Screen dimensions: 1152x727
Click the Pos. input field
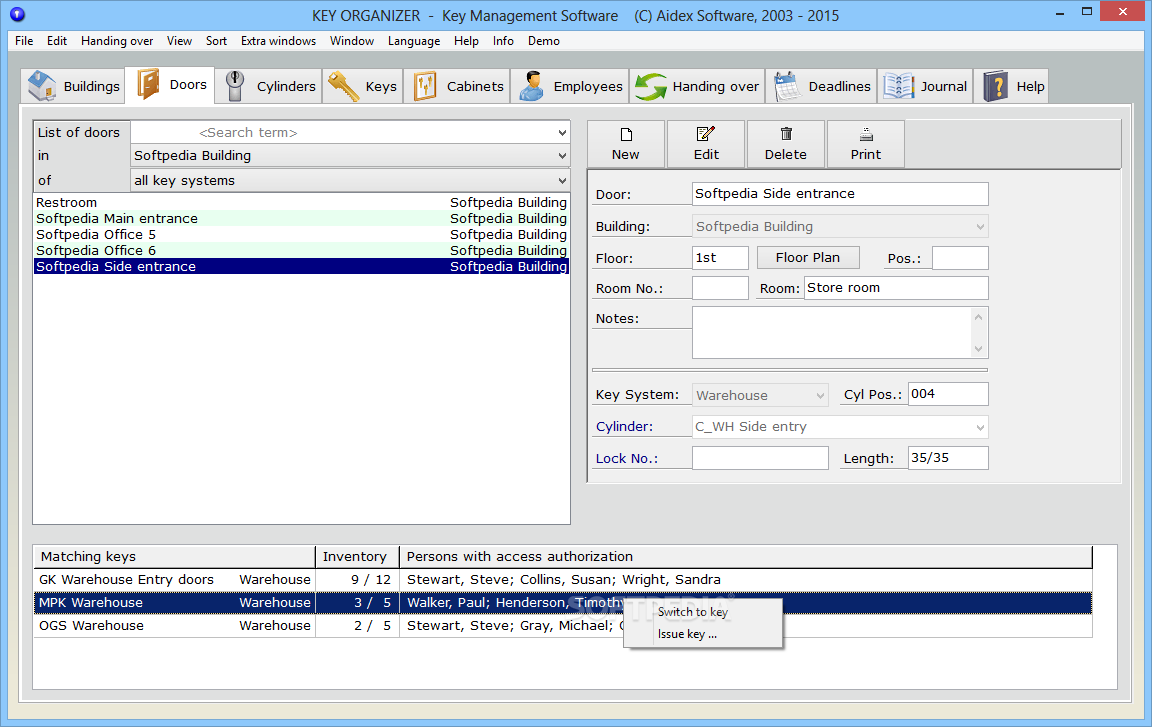[x=960, y=258]
